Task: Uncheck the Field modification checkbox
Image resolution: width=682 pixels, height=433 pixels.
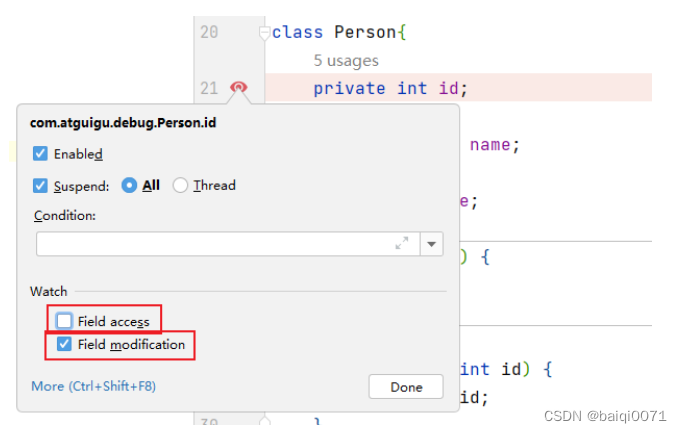Action: coord(64,344)
